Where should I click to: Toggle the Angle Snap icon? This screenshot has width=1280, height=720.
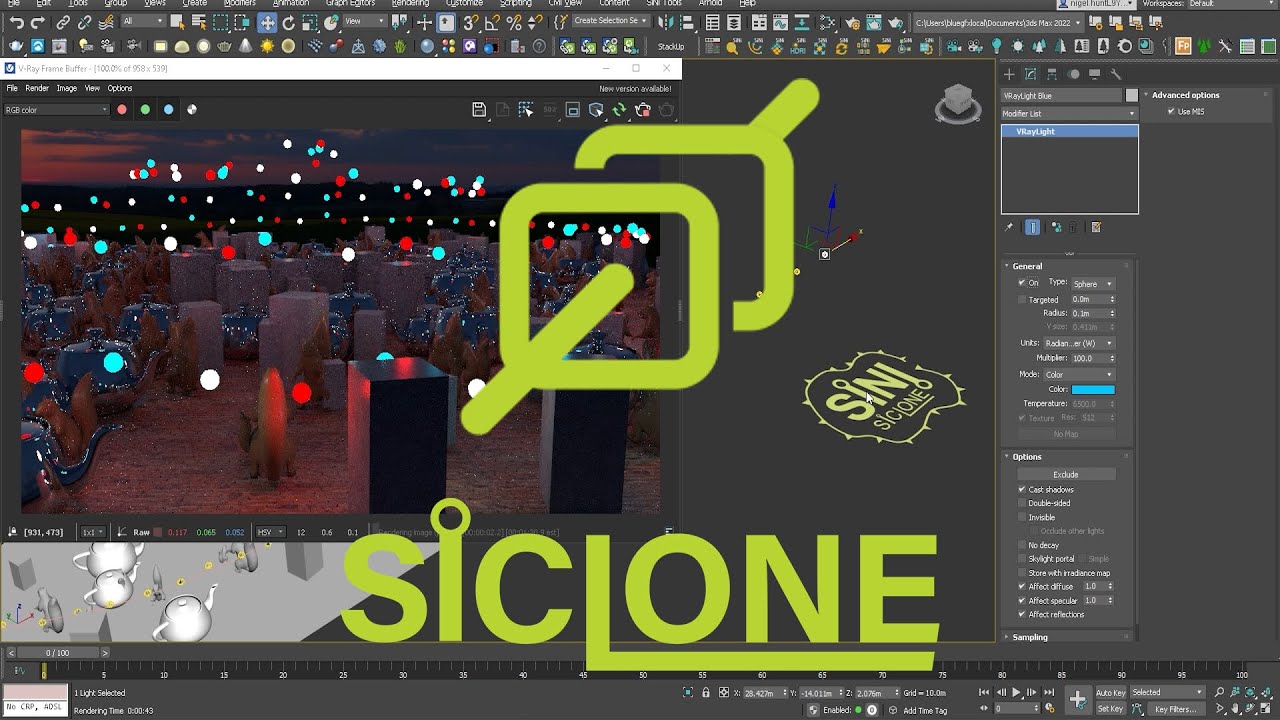tap(492, 23)
